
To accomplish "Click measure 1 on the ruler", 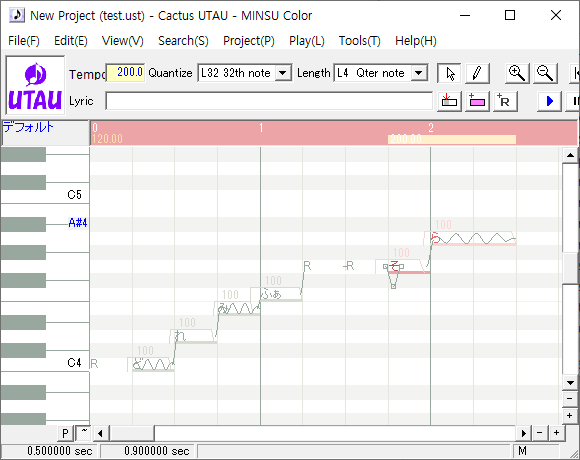I will (261, 128).
